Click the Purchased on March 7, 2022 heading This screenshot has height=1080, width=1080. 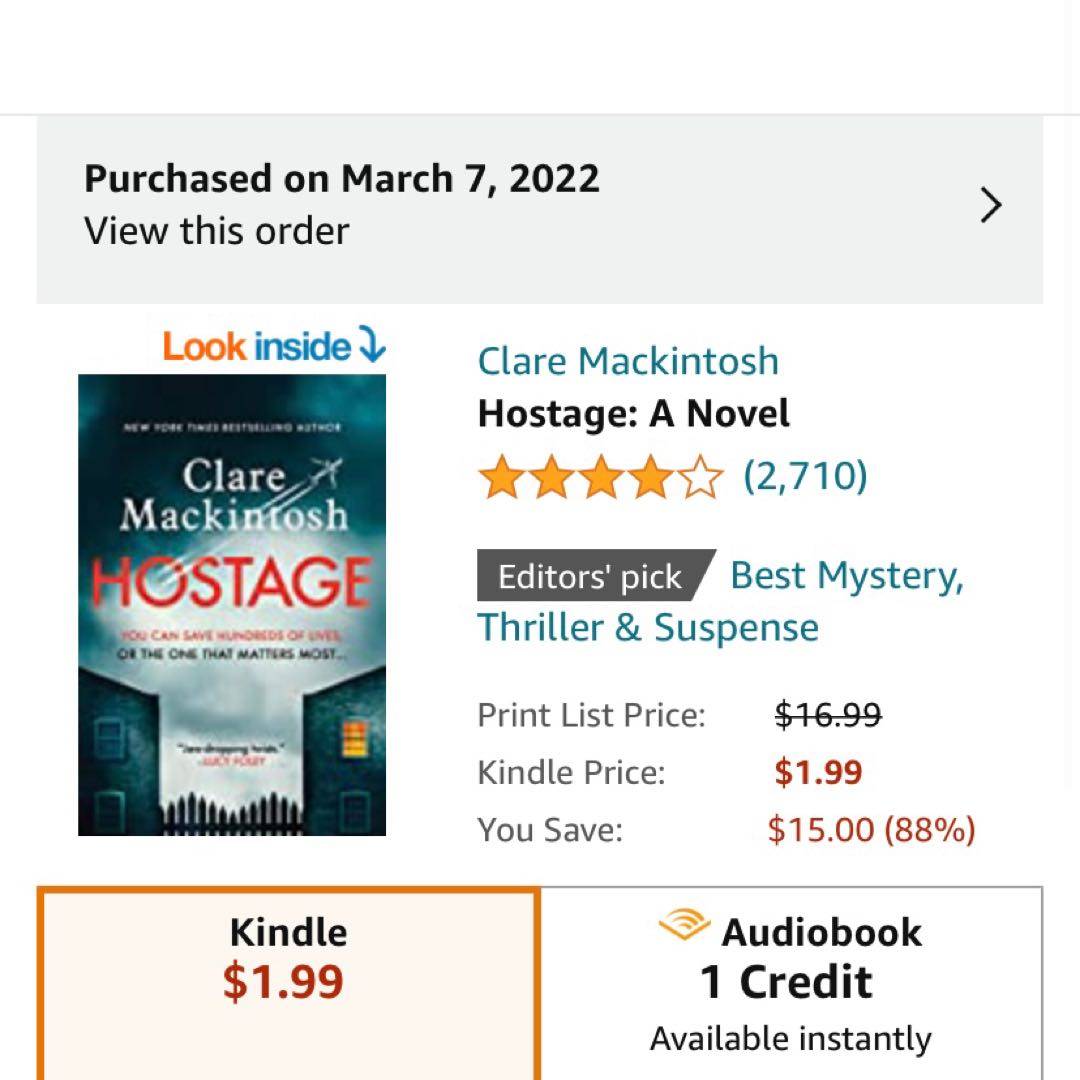click(x=341, y=179)
